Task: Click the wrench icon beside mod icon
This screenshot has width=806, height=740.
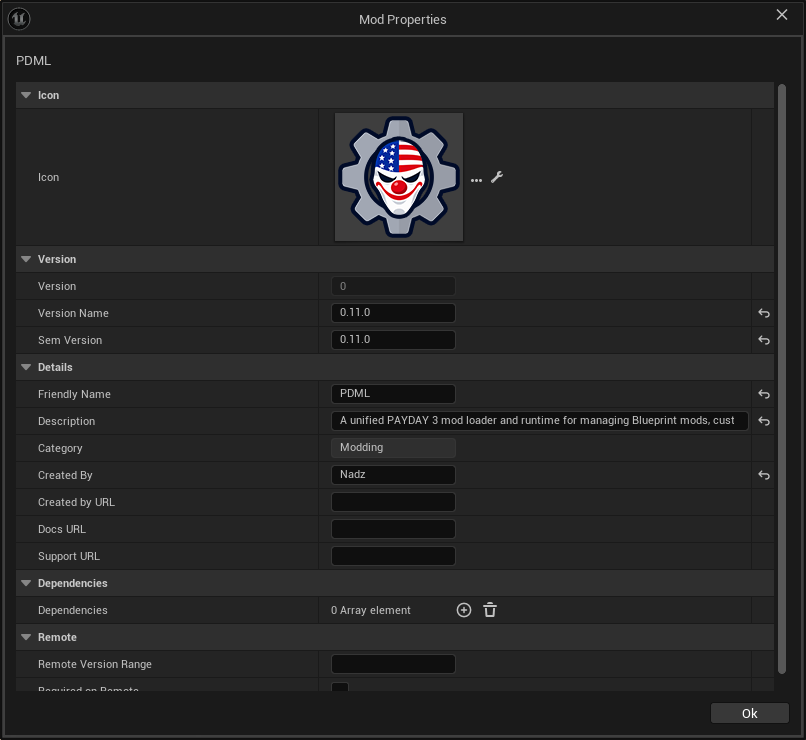Action: click(x=497, y=177)
